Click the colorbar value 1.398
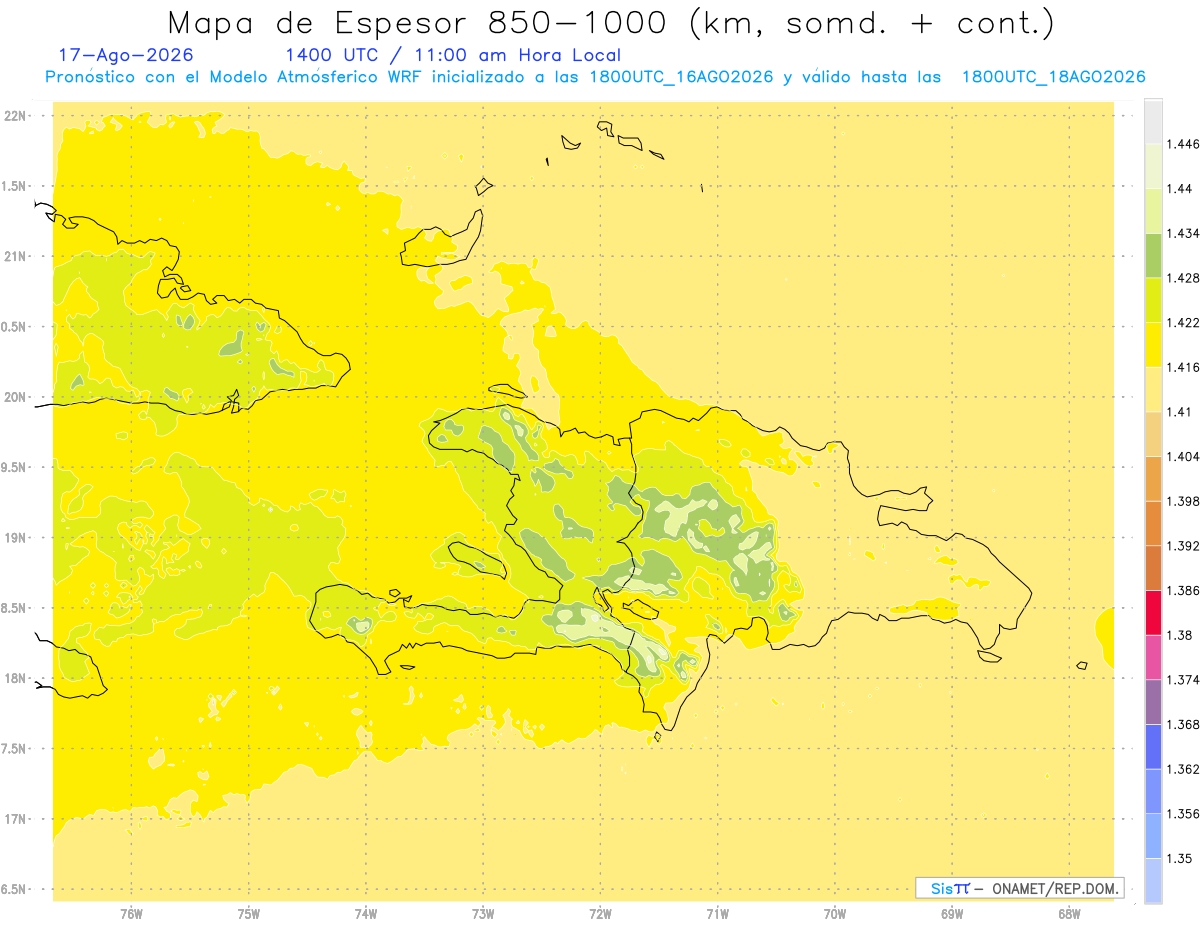The image size is (1200, 927). click(x=1182, y=501)
